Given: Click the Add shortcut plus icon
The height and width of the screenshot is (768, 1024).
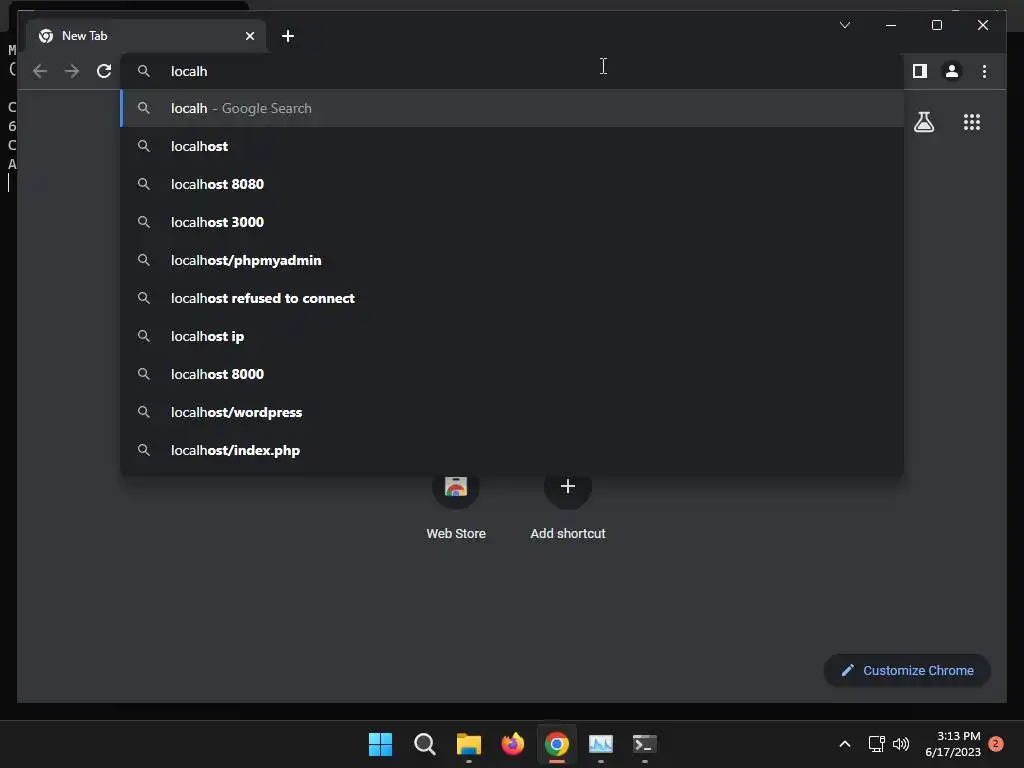Looking at the screenshot, I should click(x=568, y=487).
